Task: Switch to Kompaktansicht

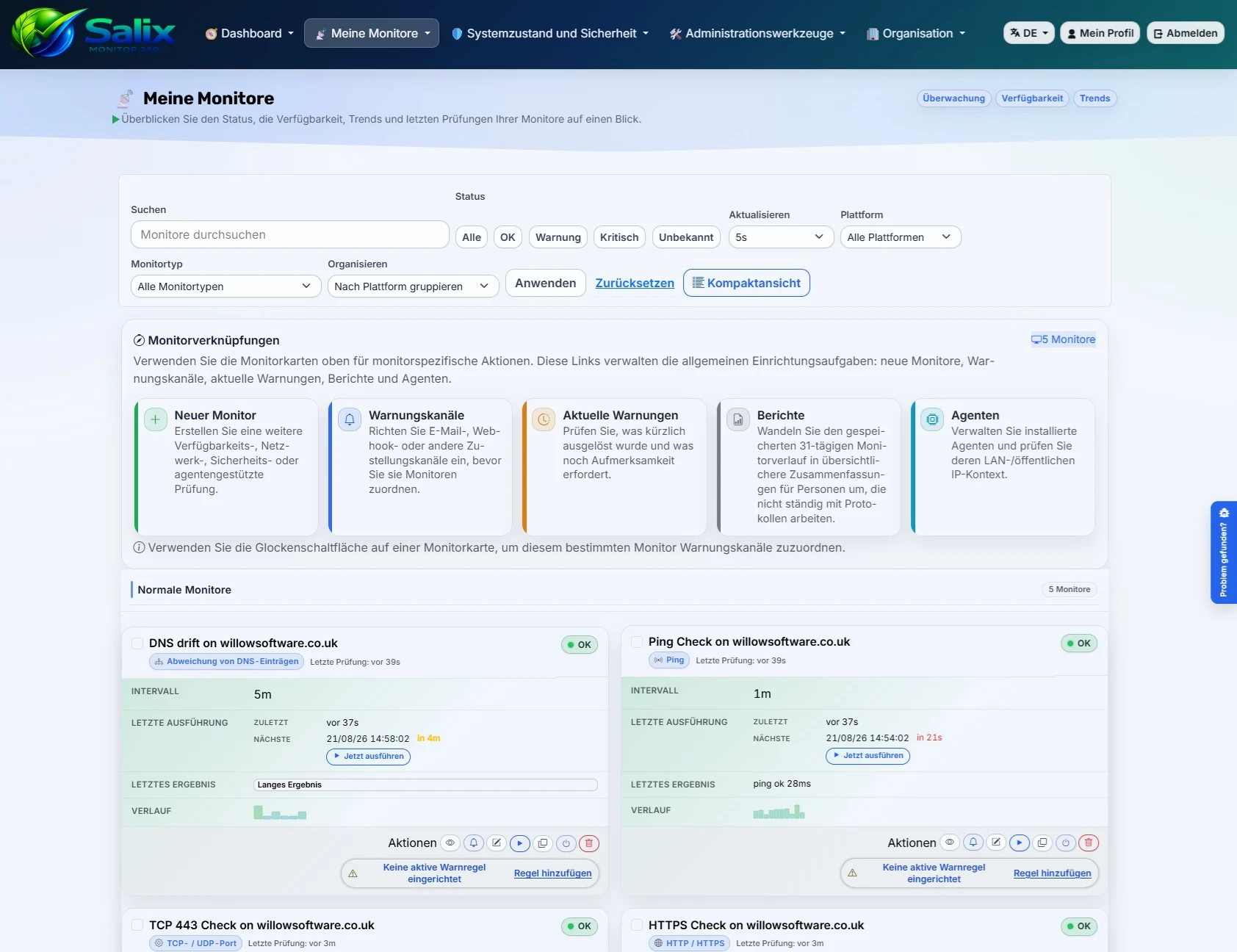Action: (746, 283)
